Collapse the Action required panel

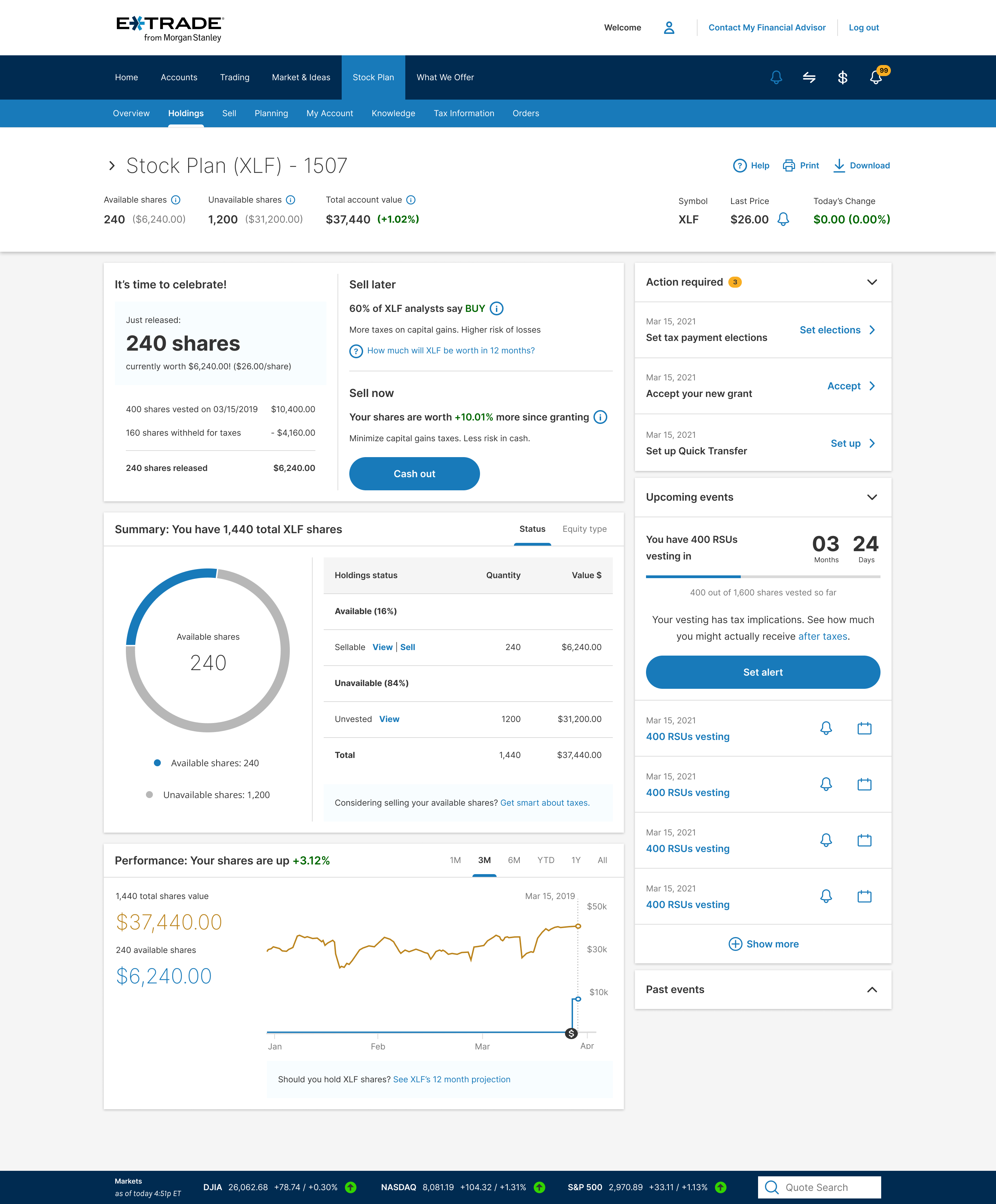(871, 282)
